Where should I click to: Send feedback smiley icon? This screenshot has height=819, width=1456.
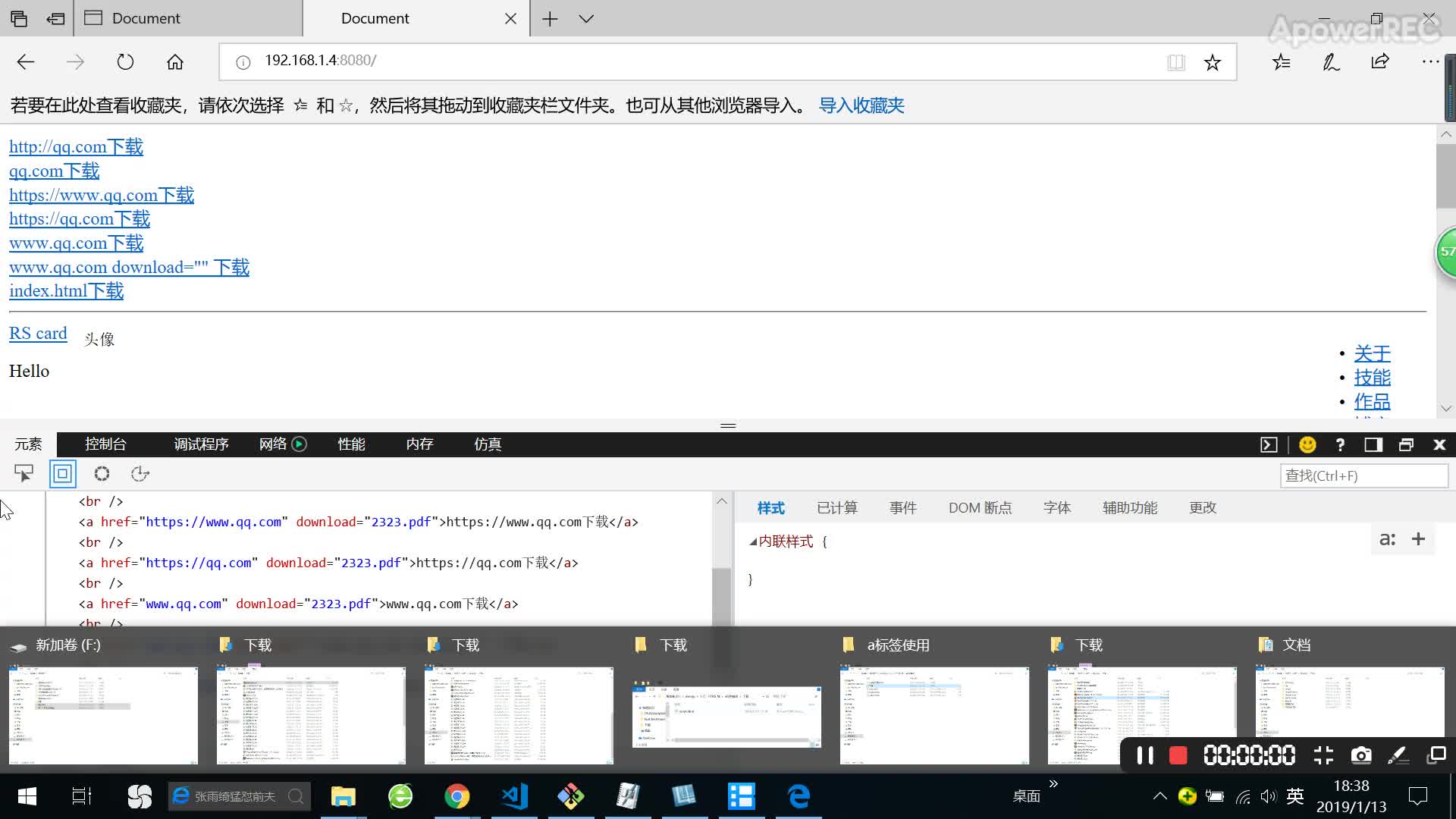tap(1307, 445)
